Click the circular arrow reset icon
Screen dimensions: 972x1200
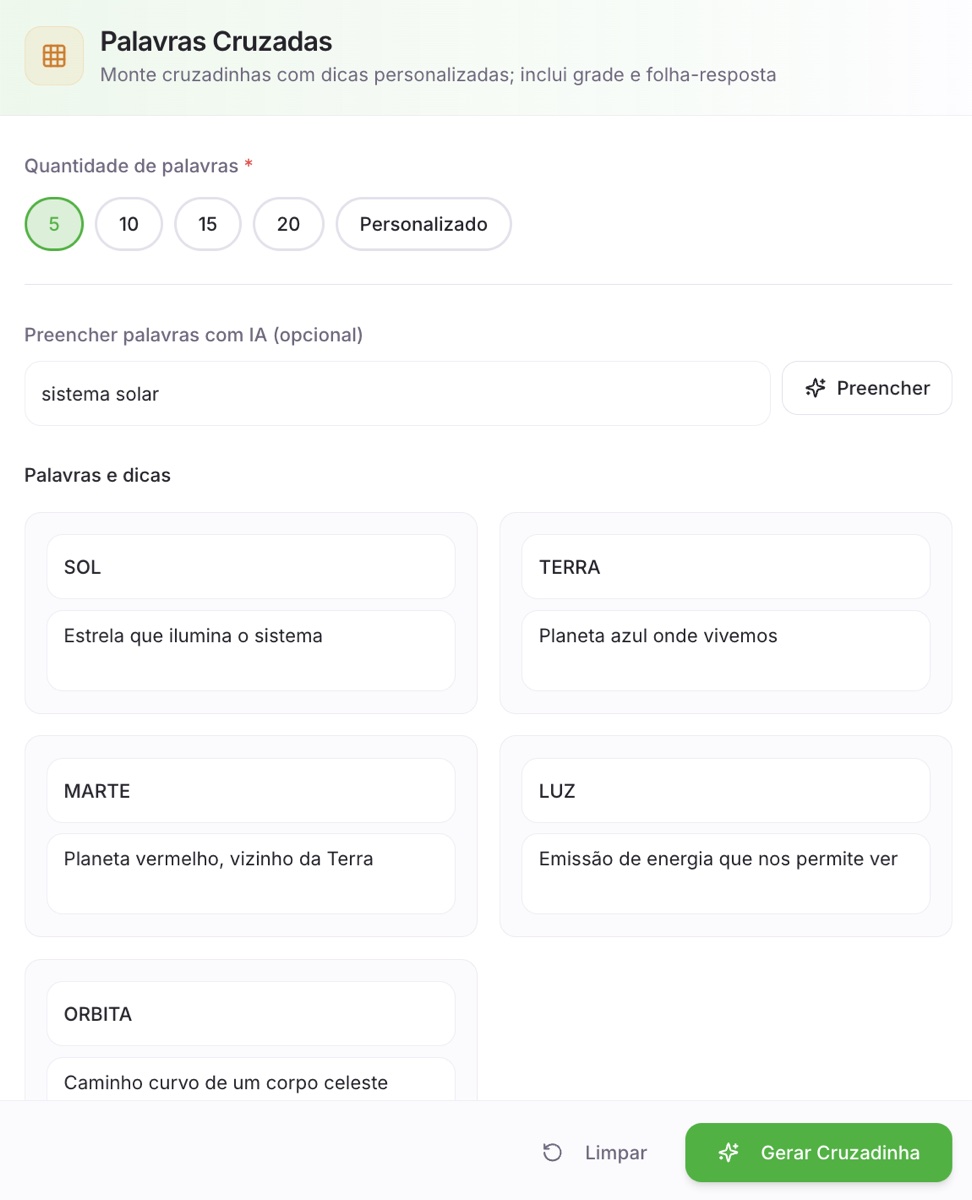[x=552, y=1153]
